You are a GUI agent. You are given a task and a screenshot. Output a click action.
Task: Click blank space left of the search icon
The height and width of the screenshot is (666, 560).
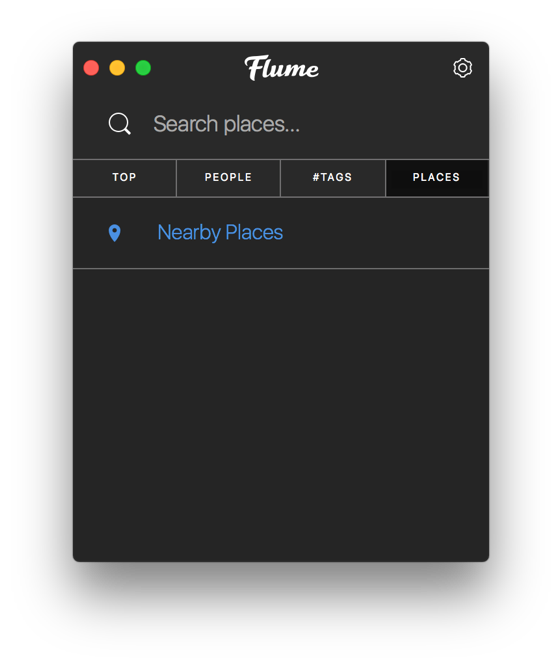[90, 124]
